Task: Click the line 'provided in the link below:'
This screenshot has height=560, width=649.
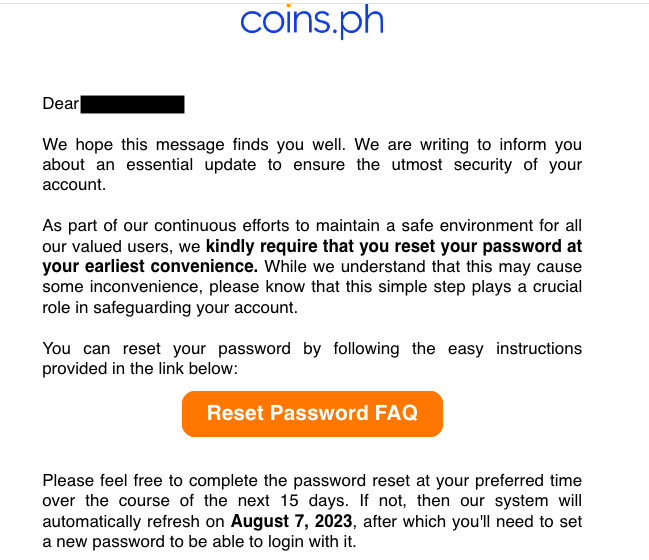Action: 140,368
